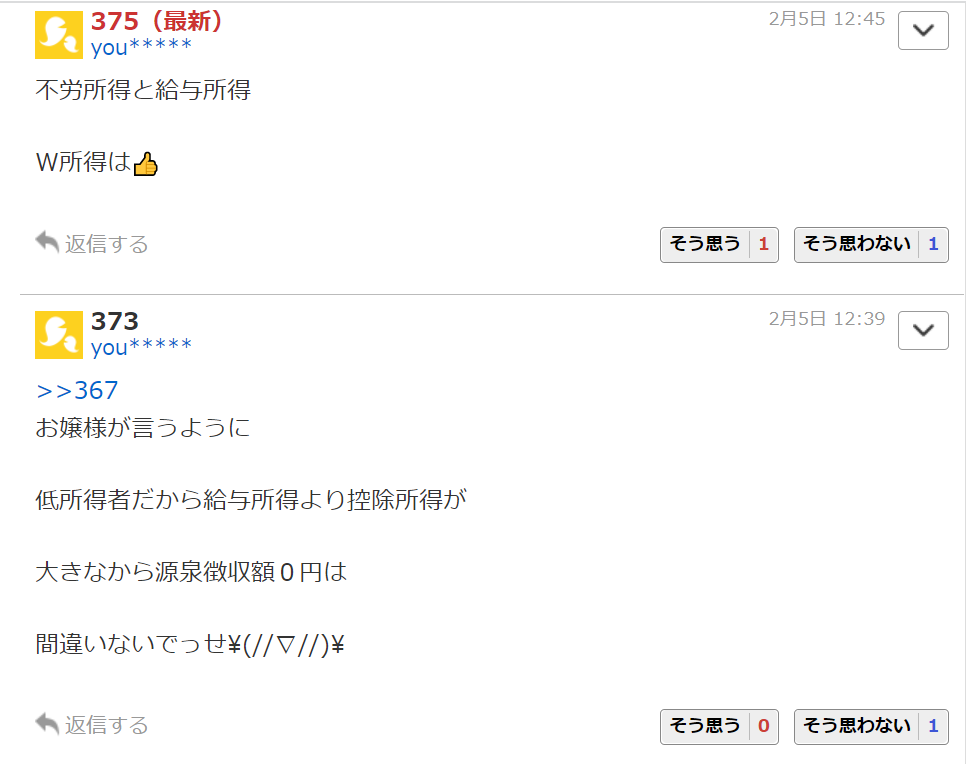Click the avatar icon of post 373
This screenshot has width=966, height=764.
59,335
